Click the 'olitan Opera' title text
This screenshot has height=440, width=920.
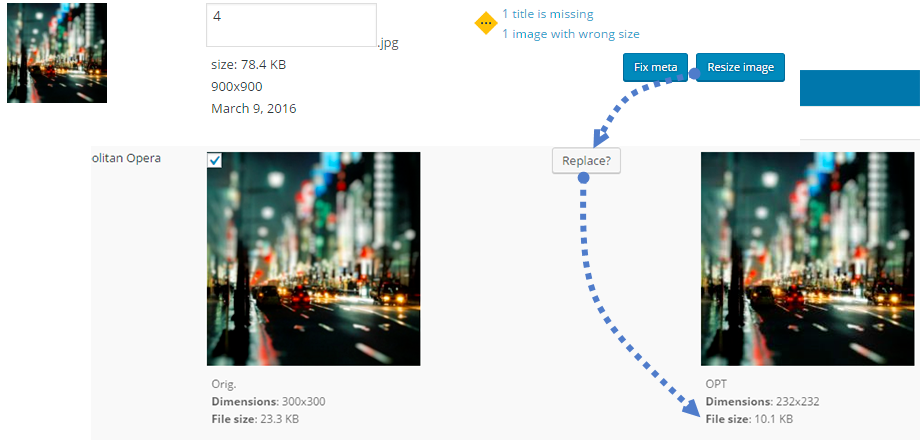126,158
